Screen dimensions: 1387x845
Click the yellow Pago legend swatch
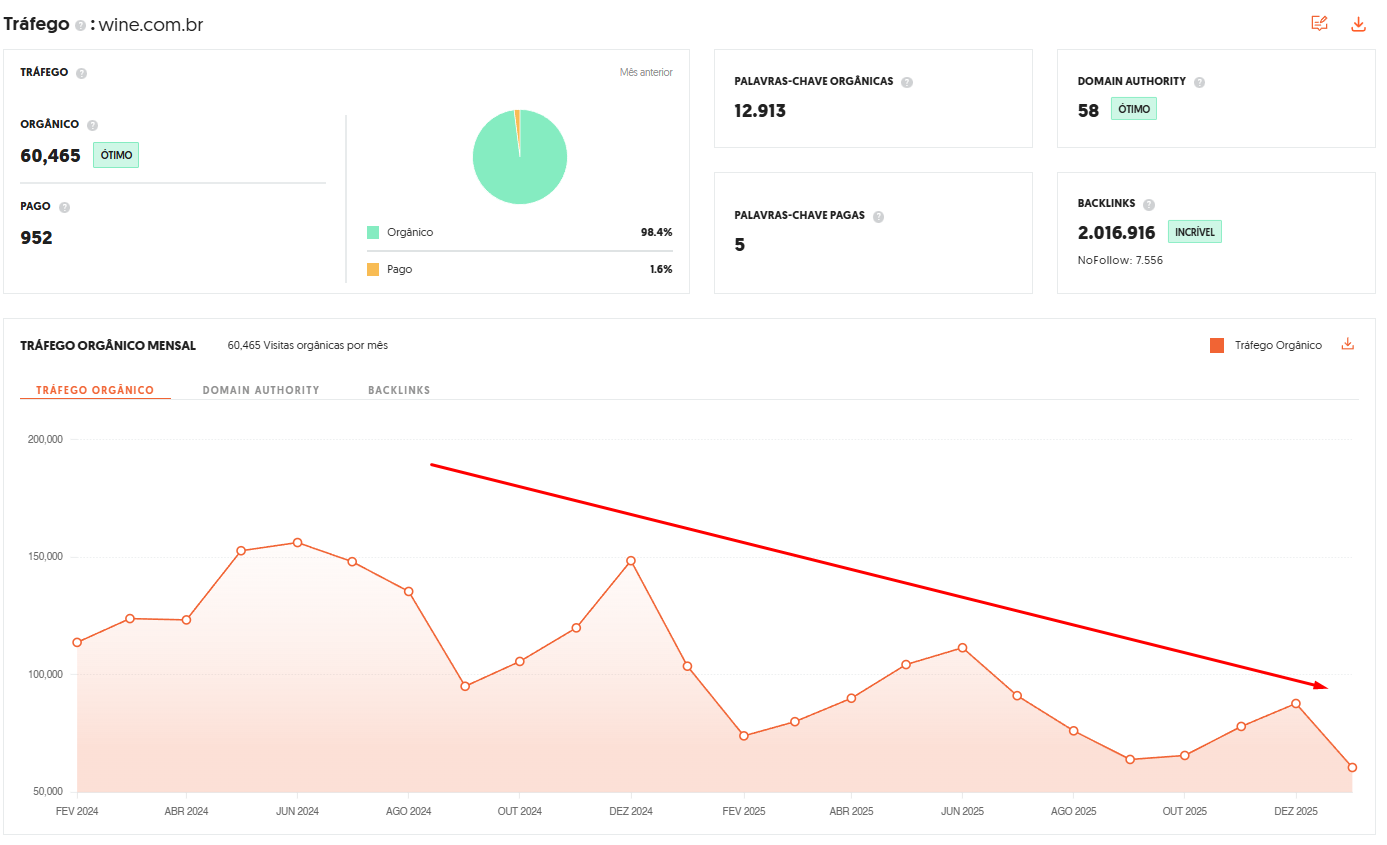373,269
